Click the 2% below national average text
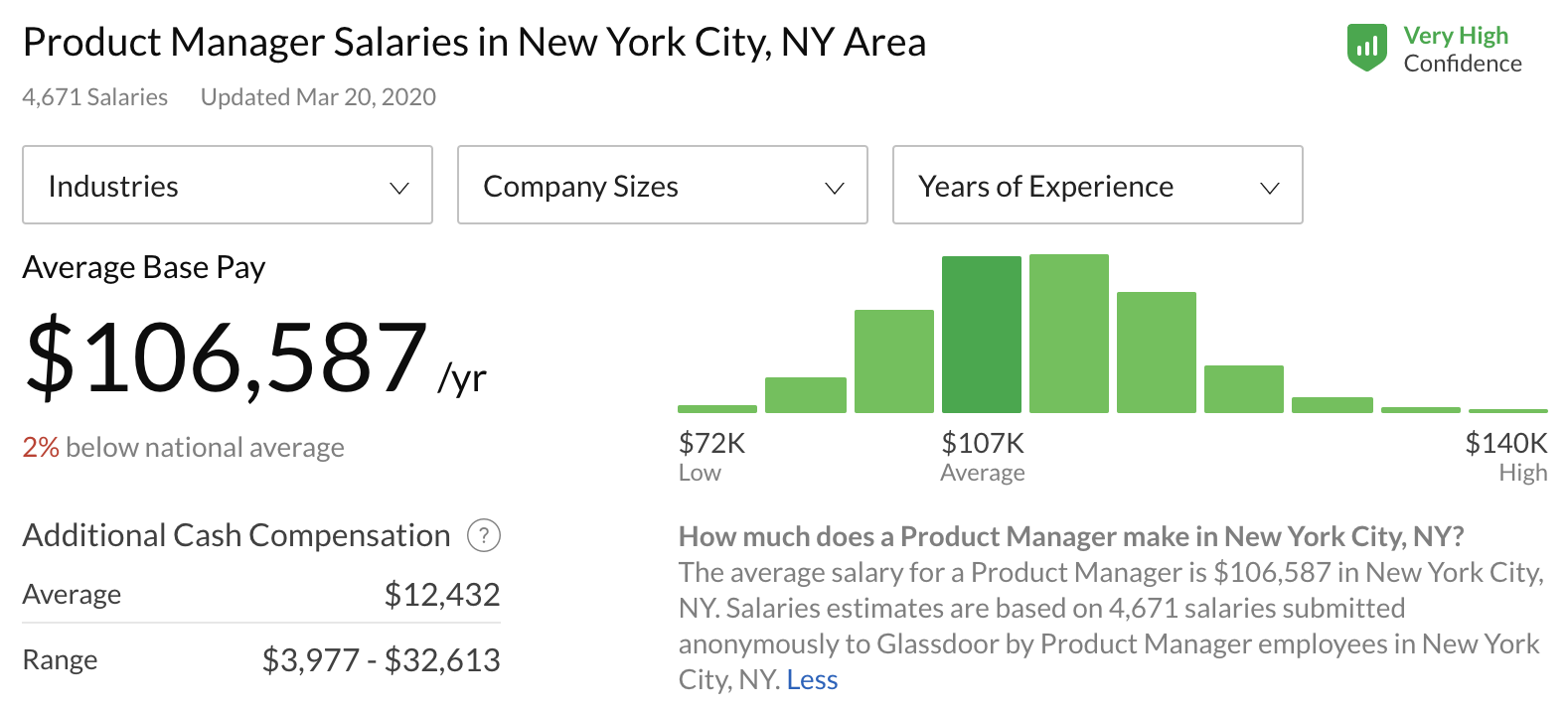The height and width of the screenshot is (711, 1568). point(184,448)
